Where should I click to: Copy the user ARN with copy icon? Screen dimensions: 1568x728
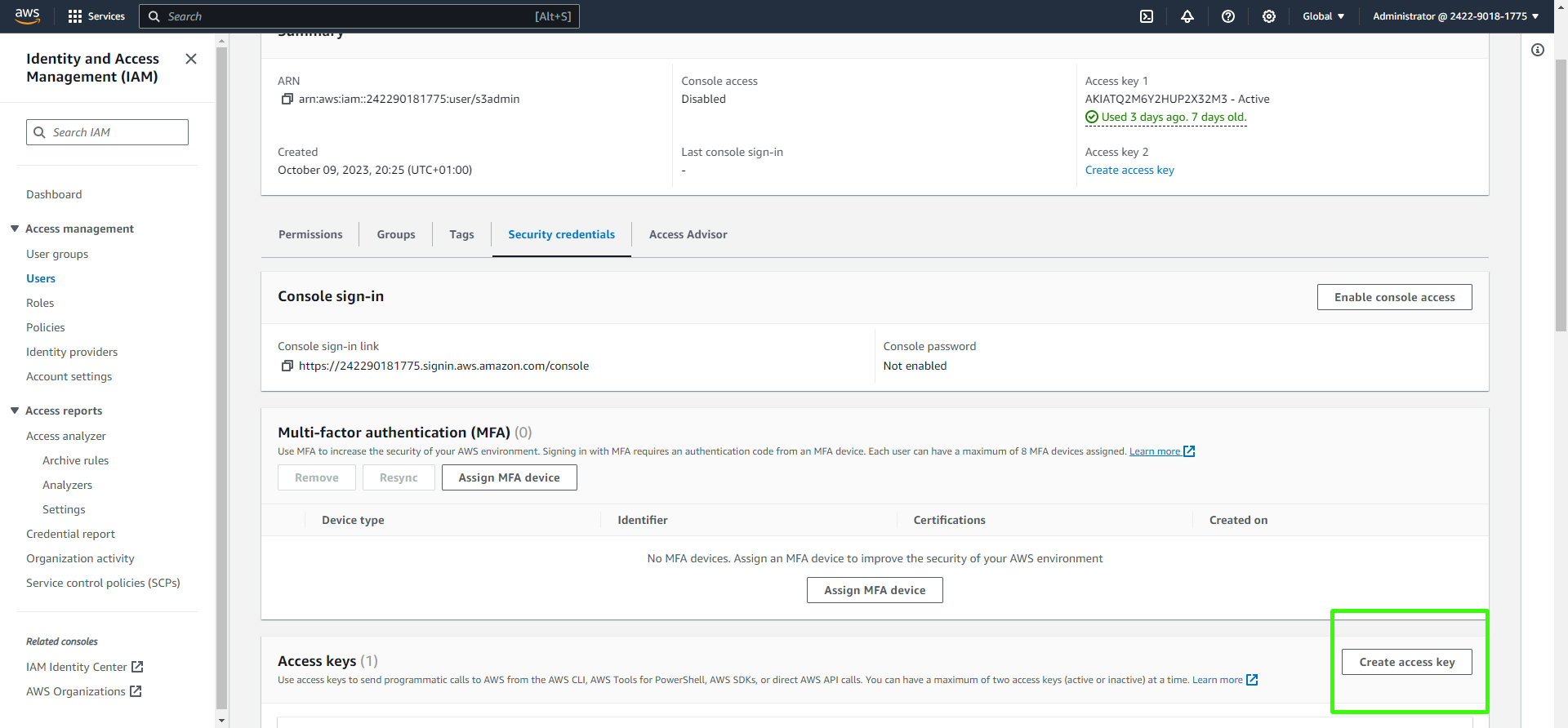pos(287,99)
